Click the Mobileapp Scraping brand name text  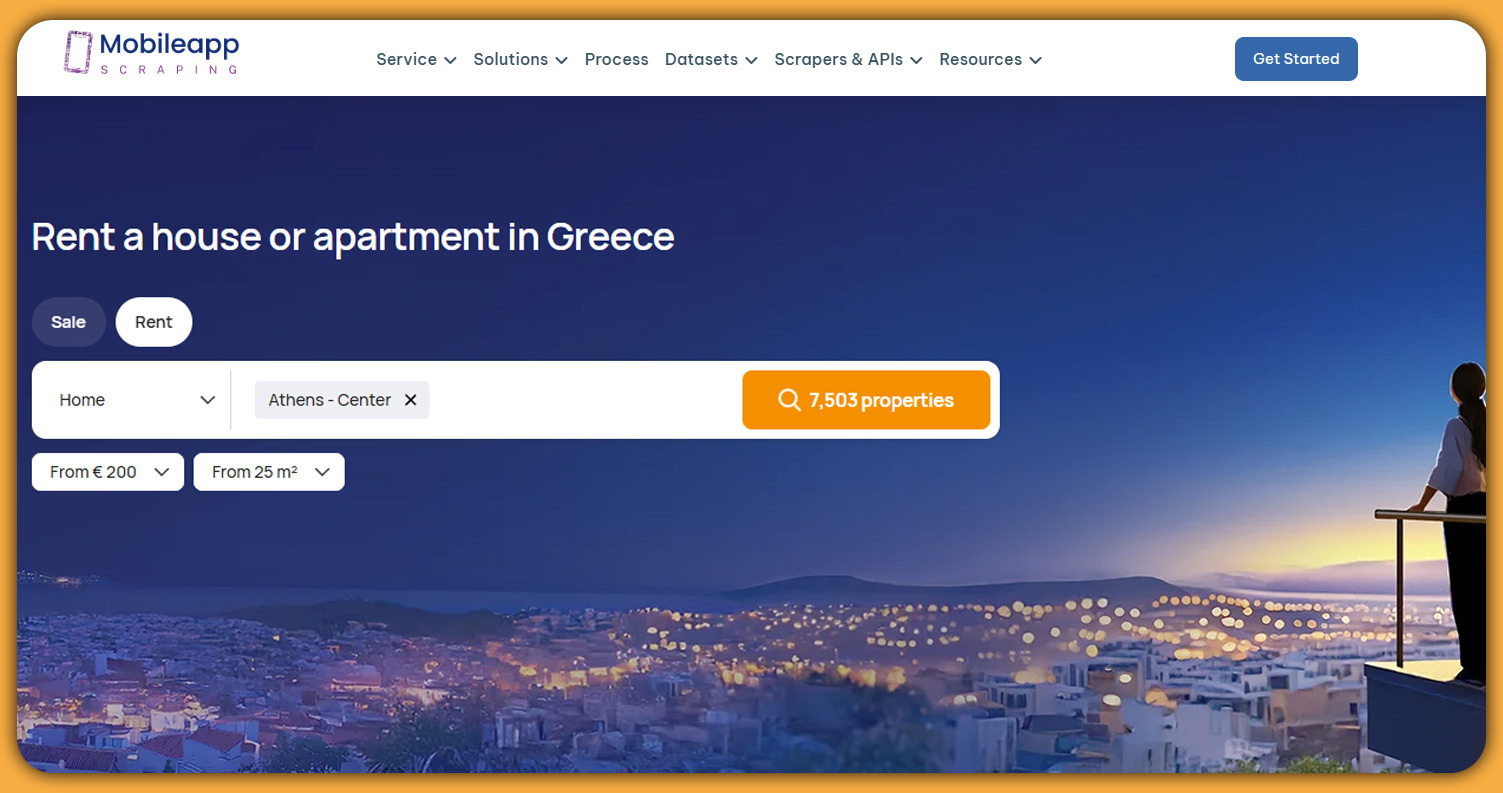(x=169, y=52)
